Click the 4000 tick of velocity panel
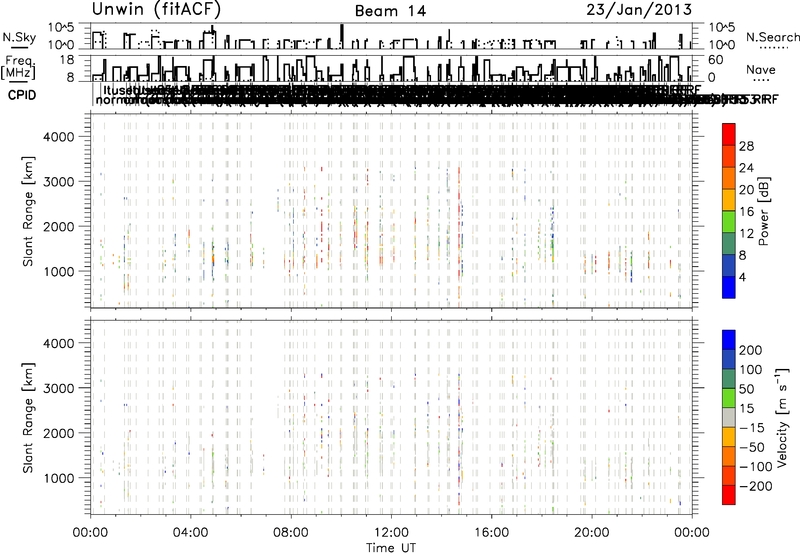The image size is (800, 554). coord(58,343)
